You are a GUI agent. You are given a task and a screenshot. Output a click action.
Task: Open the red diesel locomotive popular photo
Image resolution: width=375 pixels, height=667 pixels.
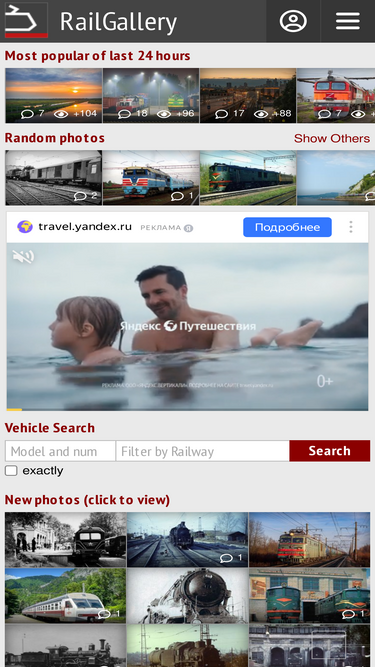(336, 96)
